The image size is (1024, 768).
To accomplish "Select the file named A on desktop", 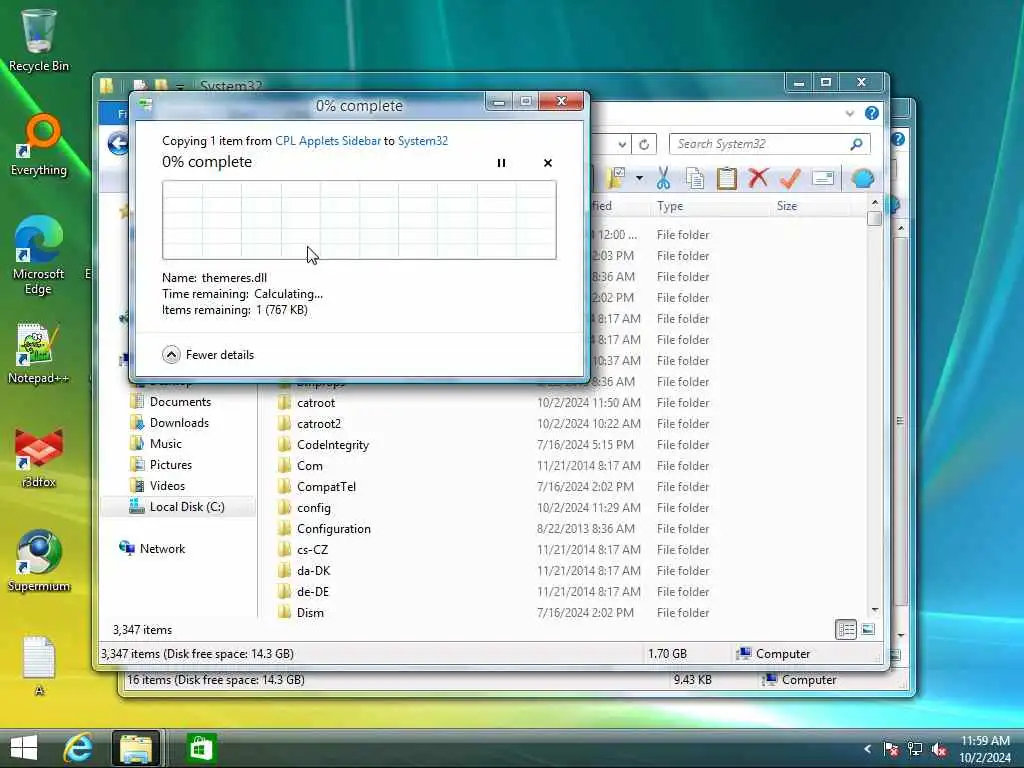I will (39, 665).
